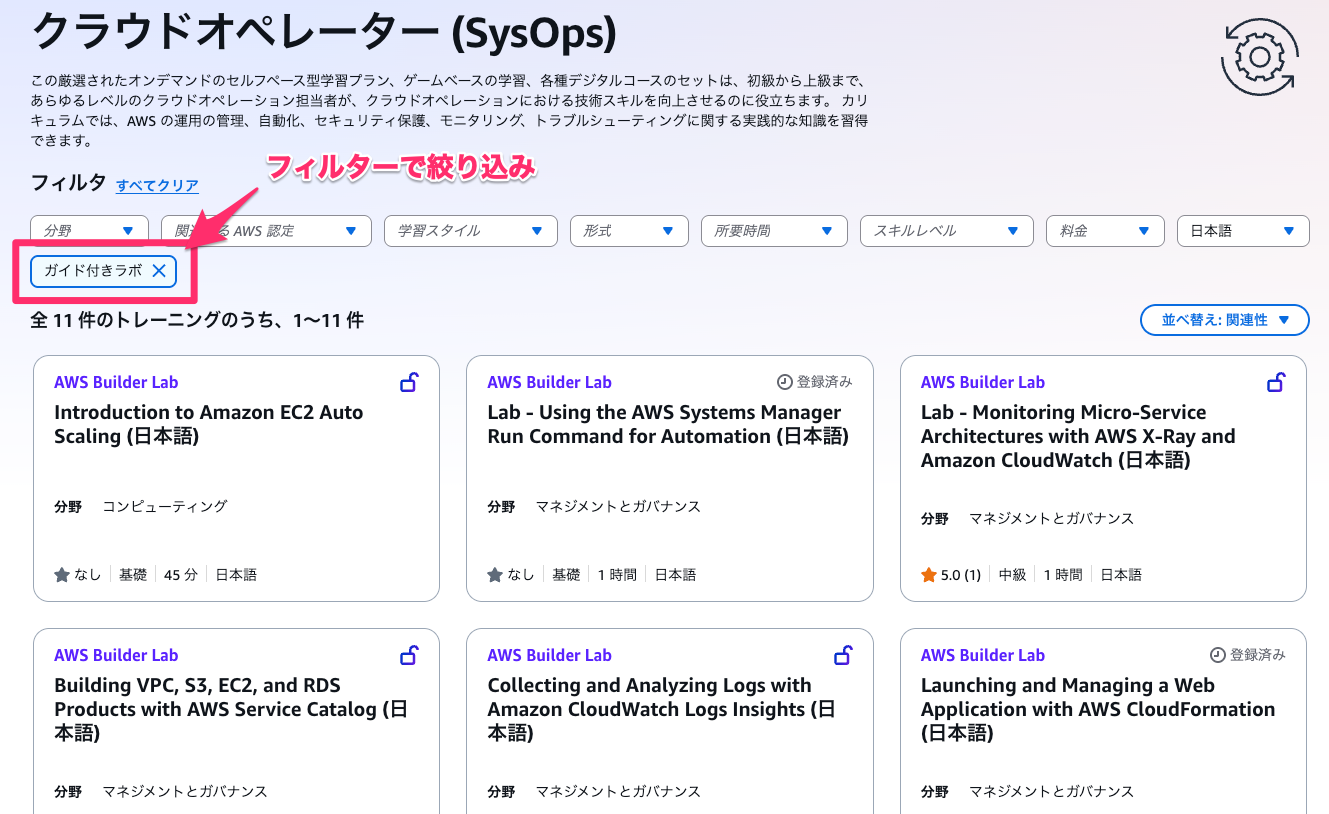Image resolution: width=1329 pixels, height=814 pixels.
Task: Click 全 11 件のトレーニング result count text
Action: pyautogui.click(x=197, y=320)
